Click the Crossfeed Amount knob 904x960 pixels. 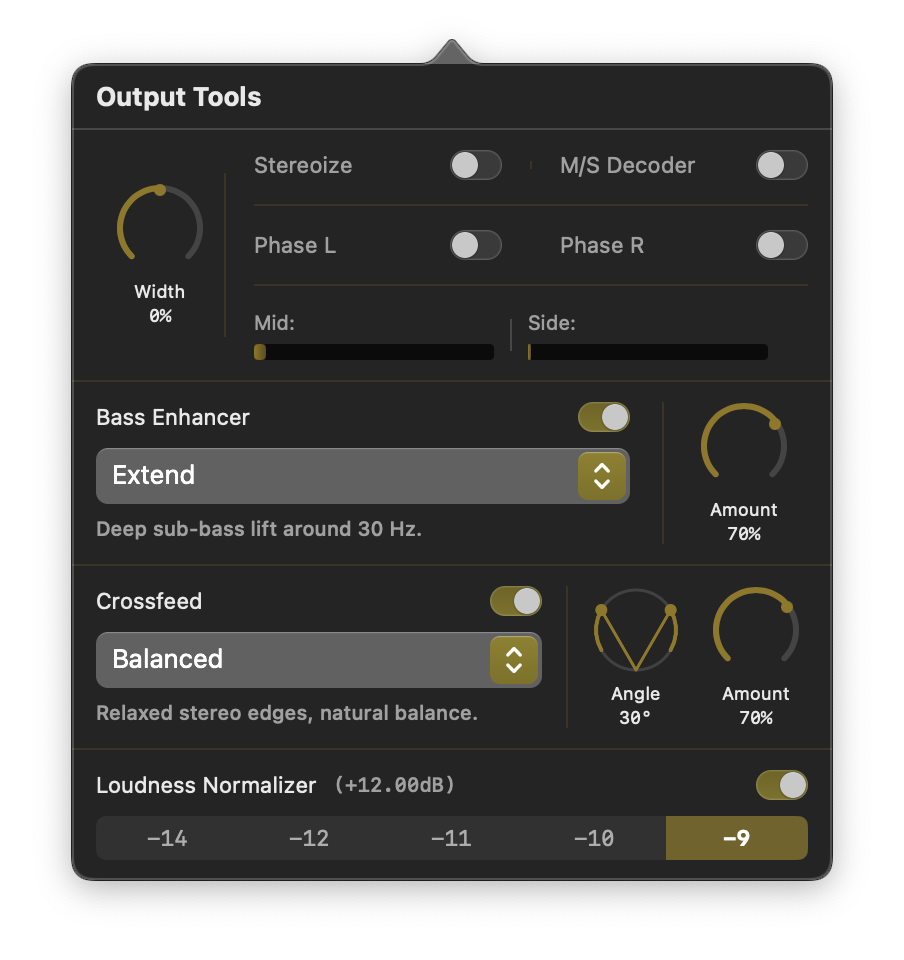pos(756,630)
